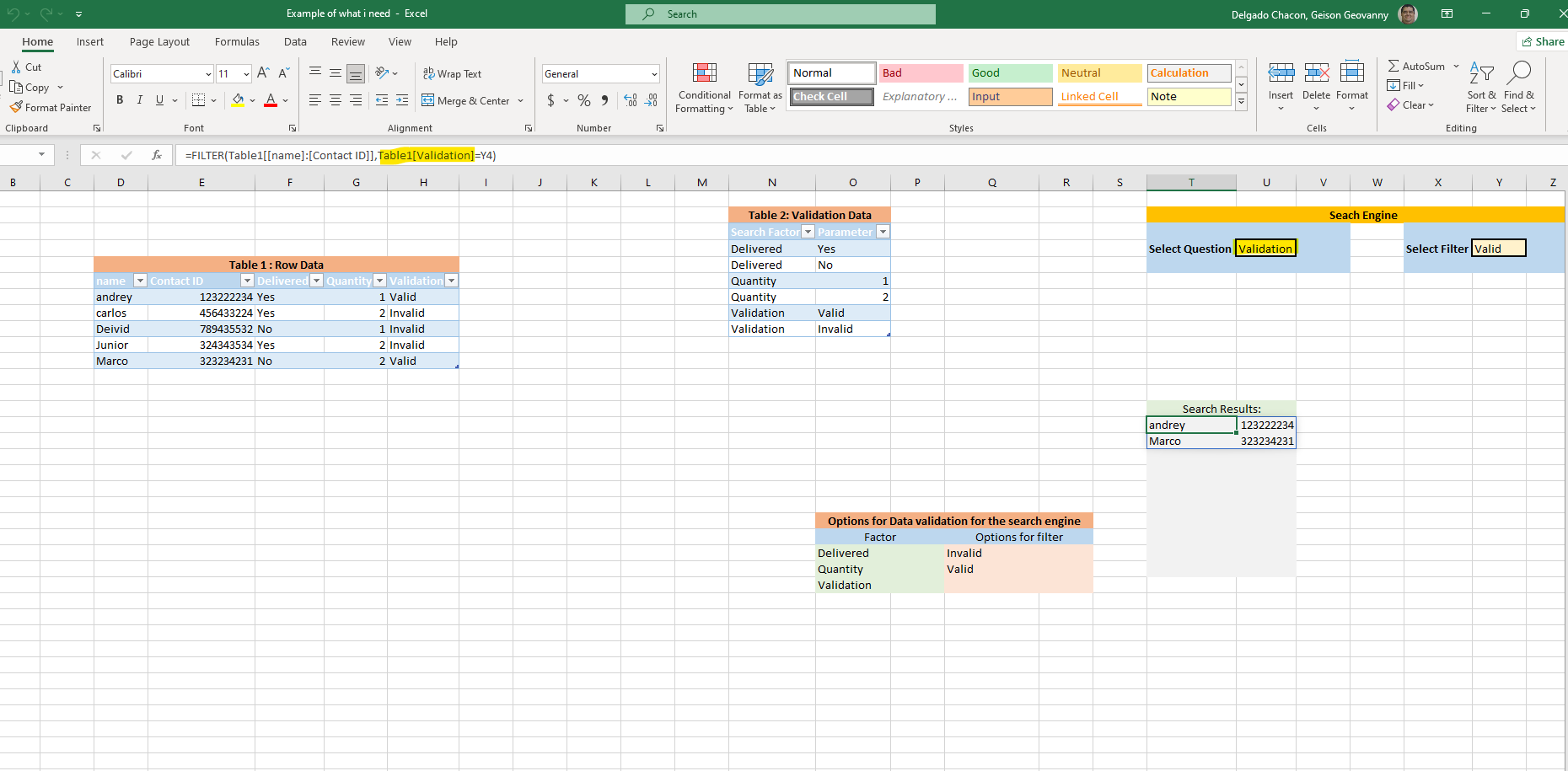Viewport: 1568px width, 771px height.
Task: Toggle bold formatting
Action: (x=120, y=100)
